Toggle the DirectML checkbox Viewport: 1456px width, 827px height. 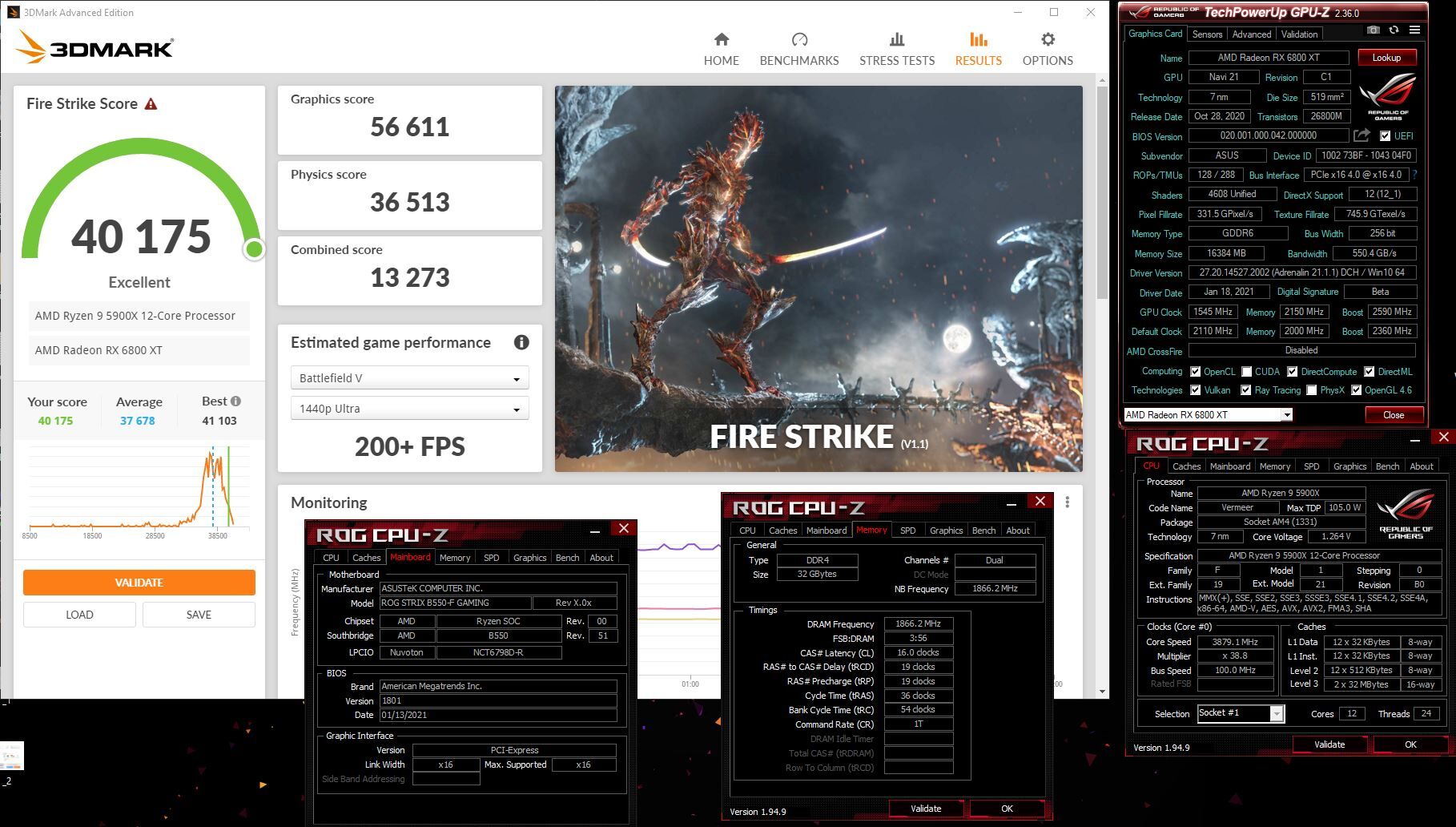pos(1369,372)
